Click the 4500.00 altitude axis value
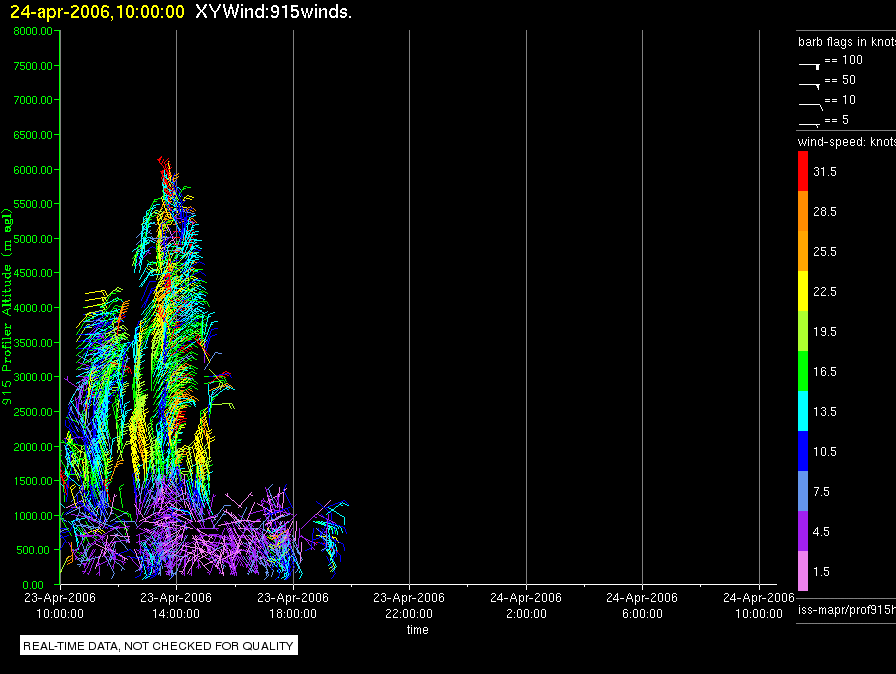 click(33, 273)
